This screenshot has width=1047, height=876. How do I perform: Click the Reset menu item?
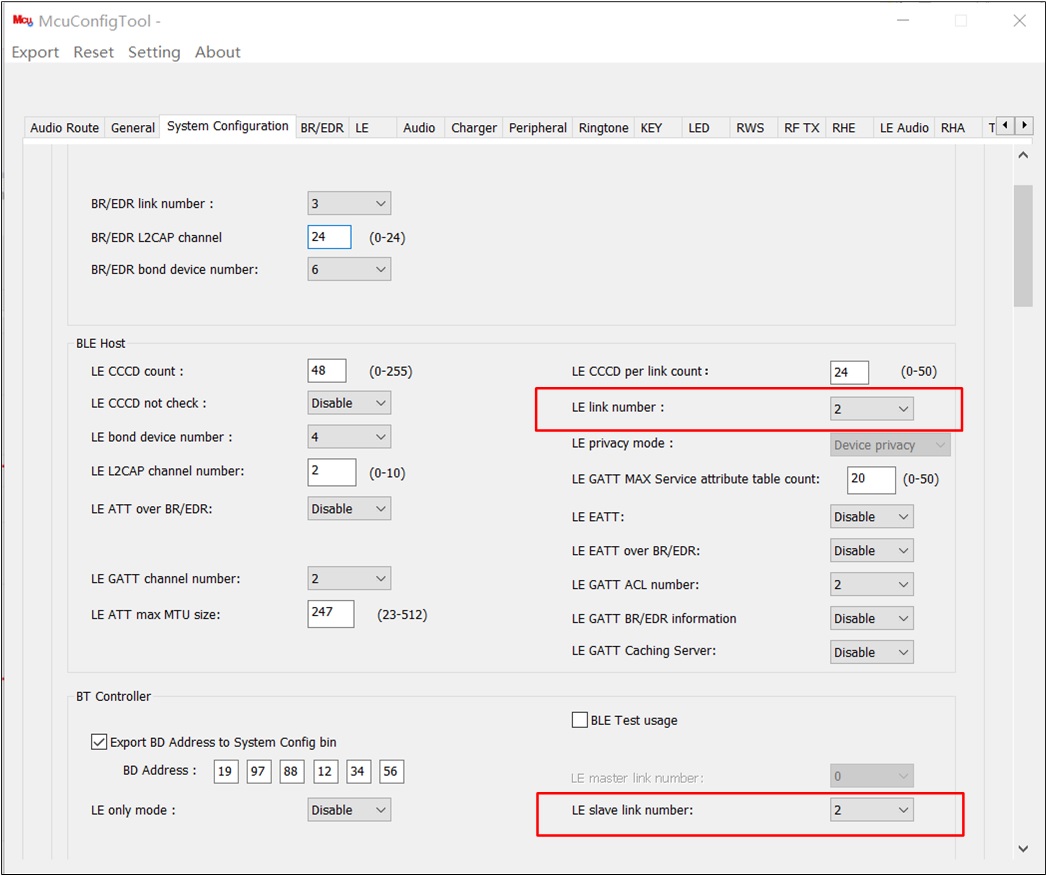(93, 52)
